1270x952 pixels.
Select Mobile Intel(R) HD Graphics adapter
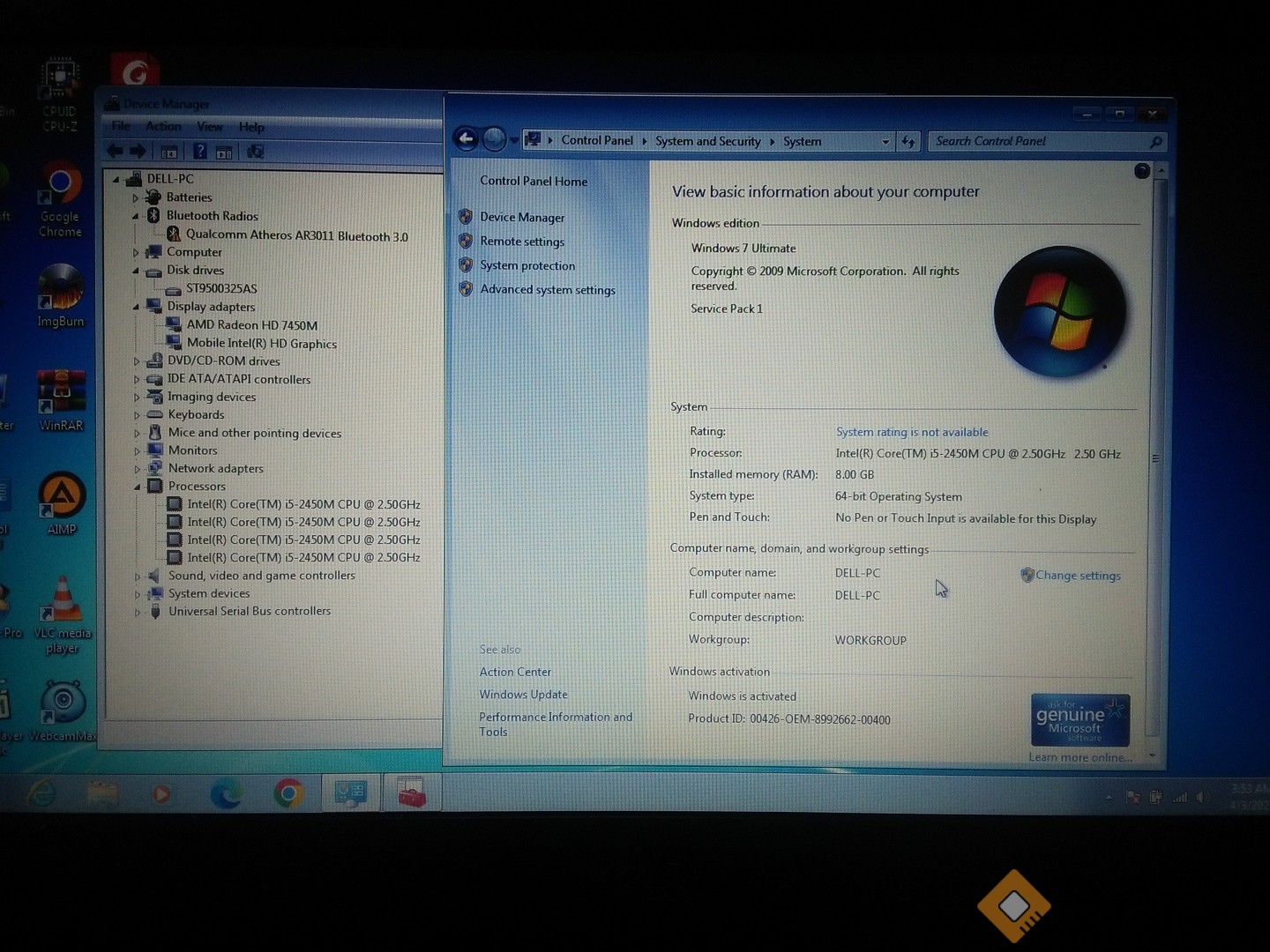point(261,343)
